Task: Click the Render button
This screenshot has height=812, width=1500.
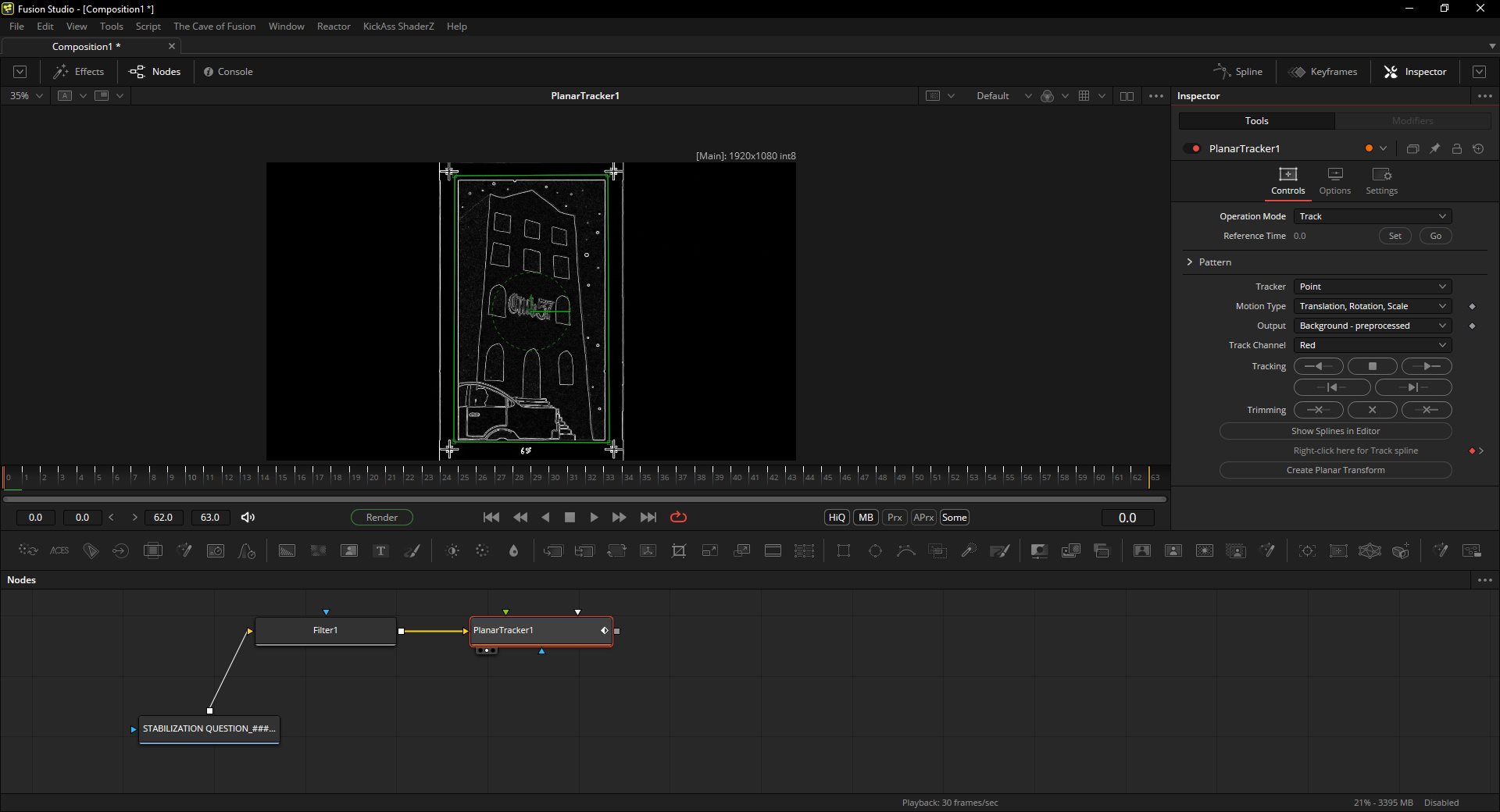Action: pyautogui.click(x=381, y=518)
